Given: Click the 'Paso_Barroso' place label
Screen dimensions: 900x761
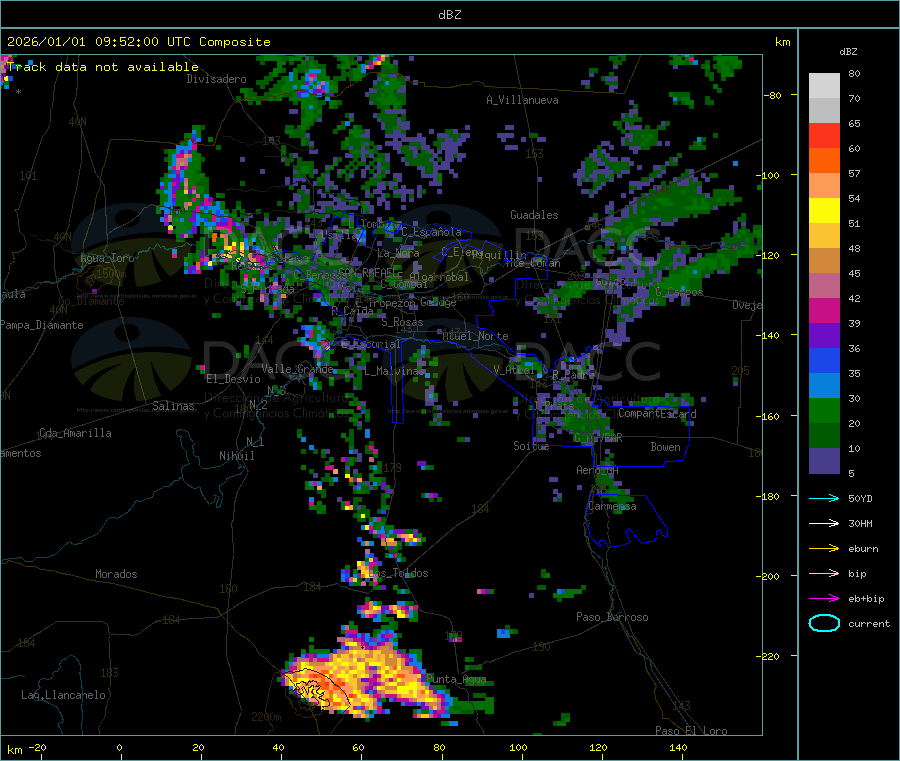Looking at the screenshot, I should 612,617.
